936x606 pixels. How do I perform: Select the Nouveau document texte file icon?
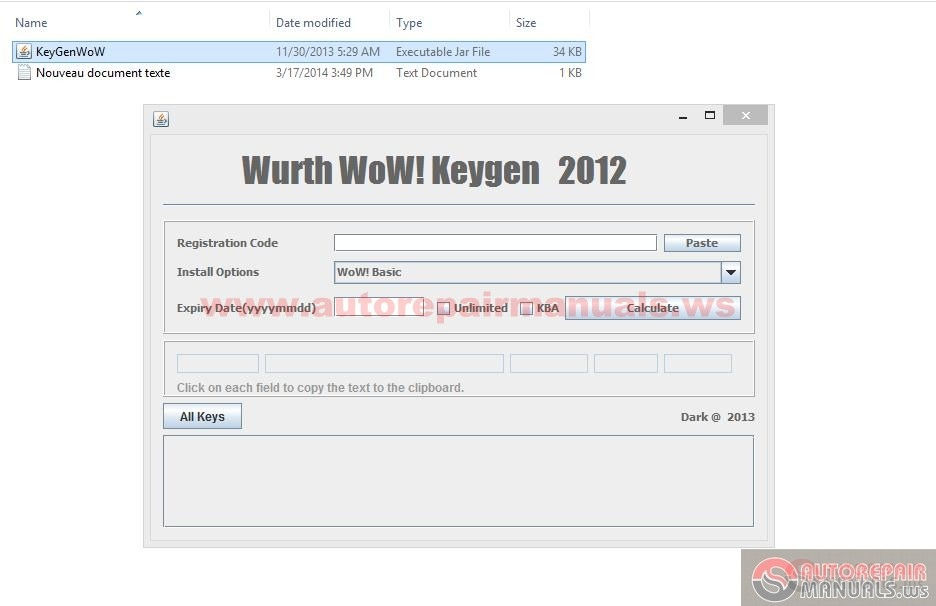click(x=24, y=73)
